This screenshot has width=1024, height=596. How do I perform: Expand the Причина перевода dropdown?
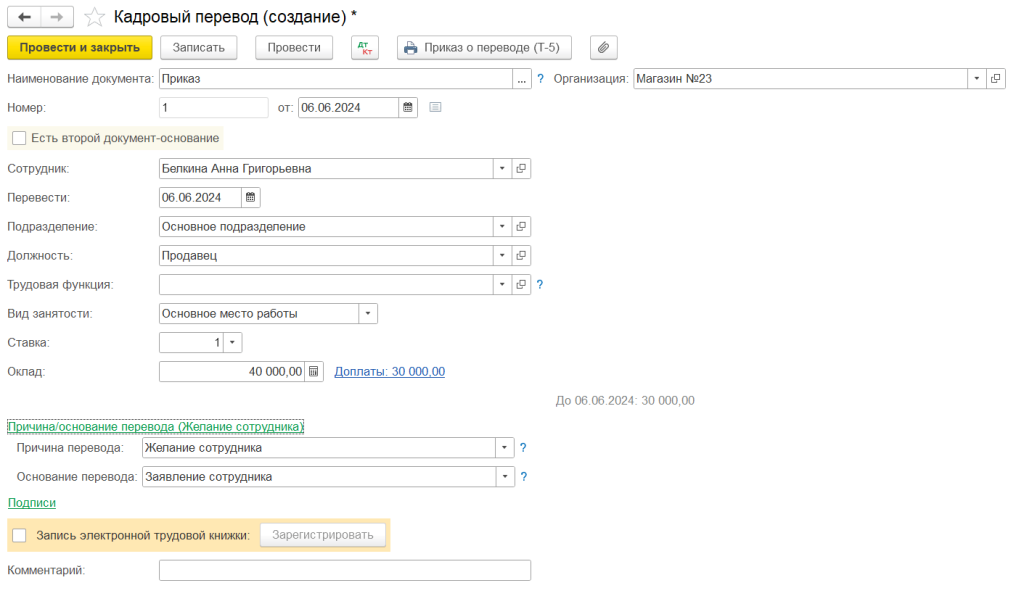point(505,448)
